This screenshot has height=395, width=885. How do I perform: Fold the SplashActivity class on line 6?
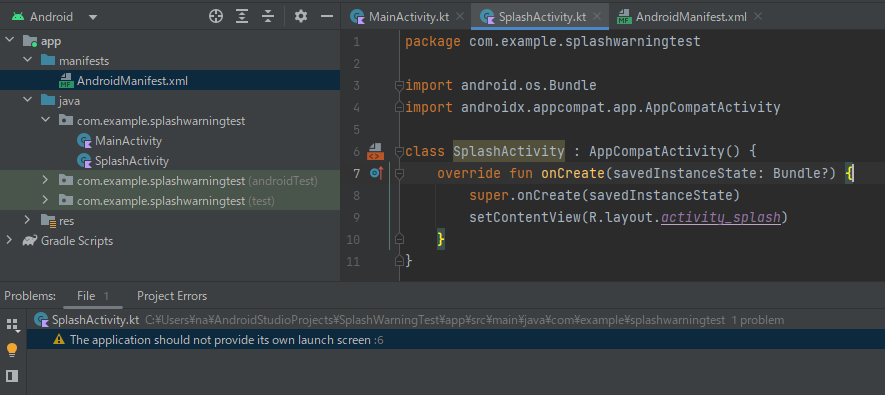point(399,151)
